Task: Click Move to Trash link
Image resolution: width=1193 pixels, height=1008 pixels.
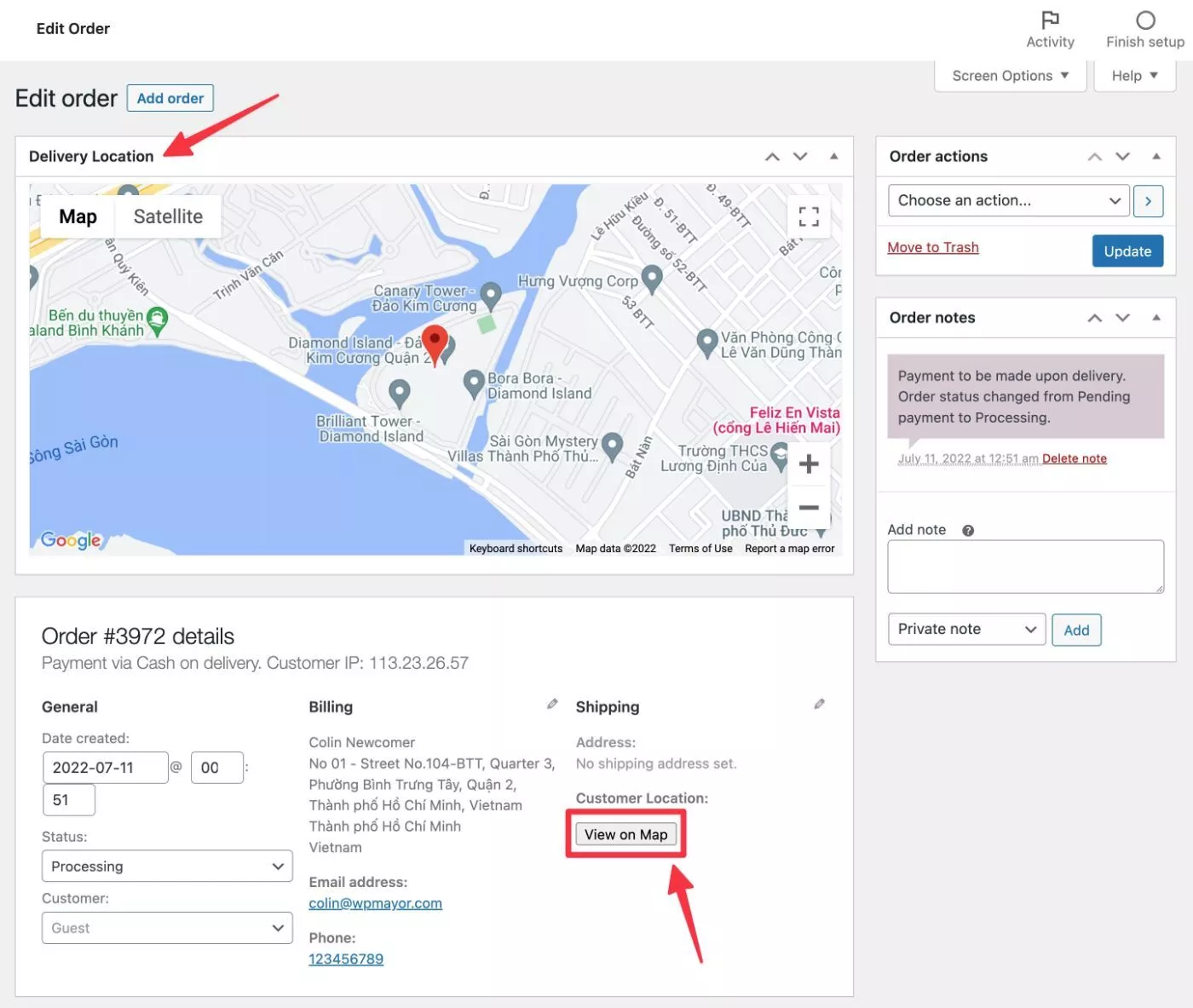Action: coord(933,247)
